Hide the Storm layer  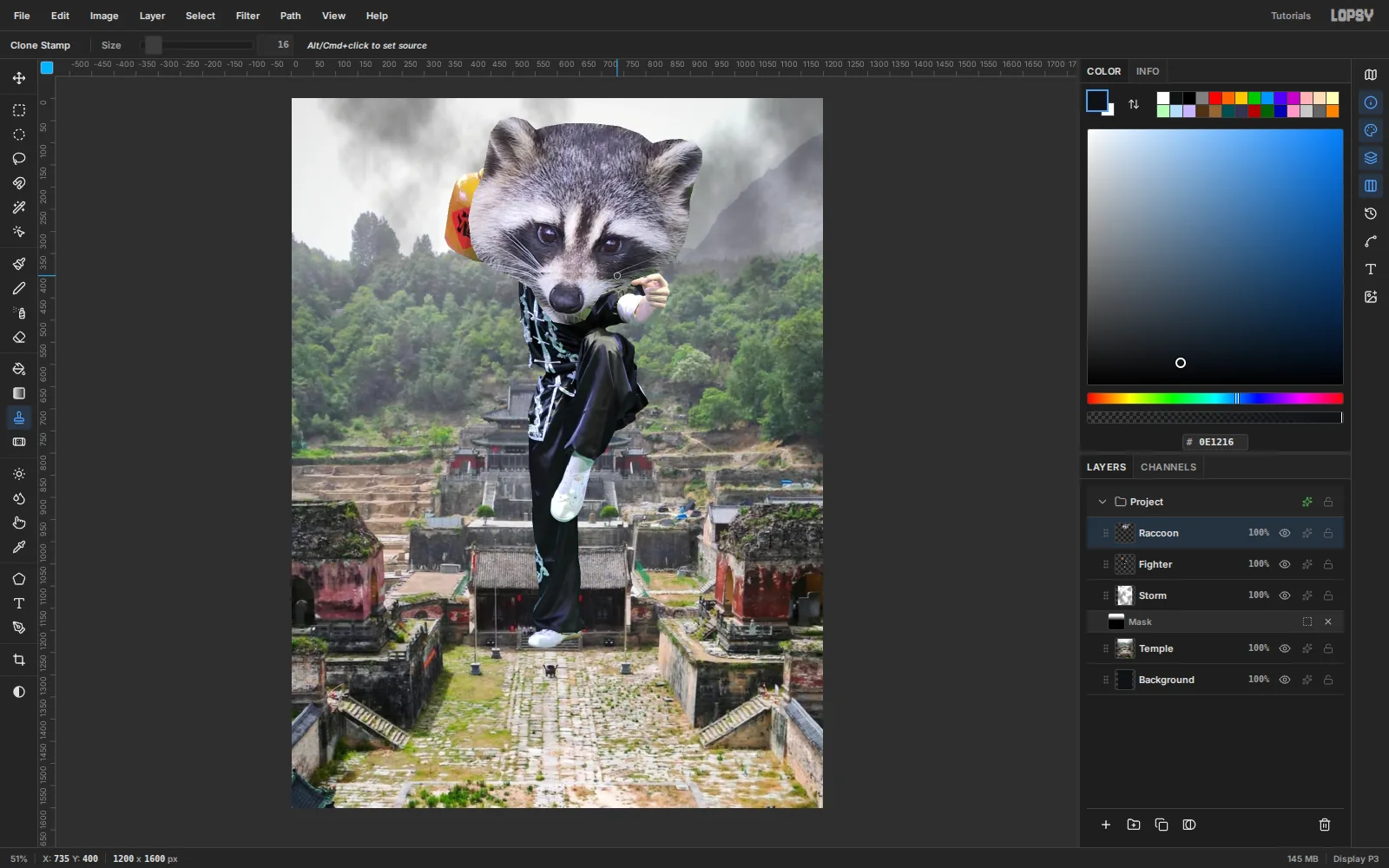(x=1285, y=595)
